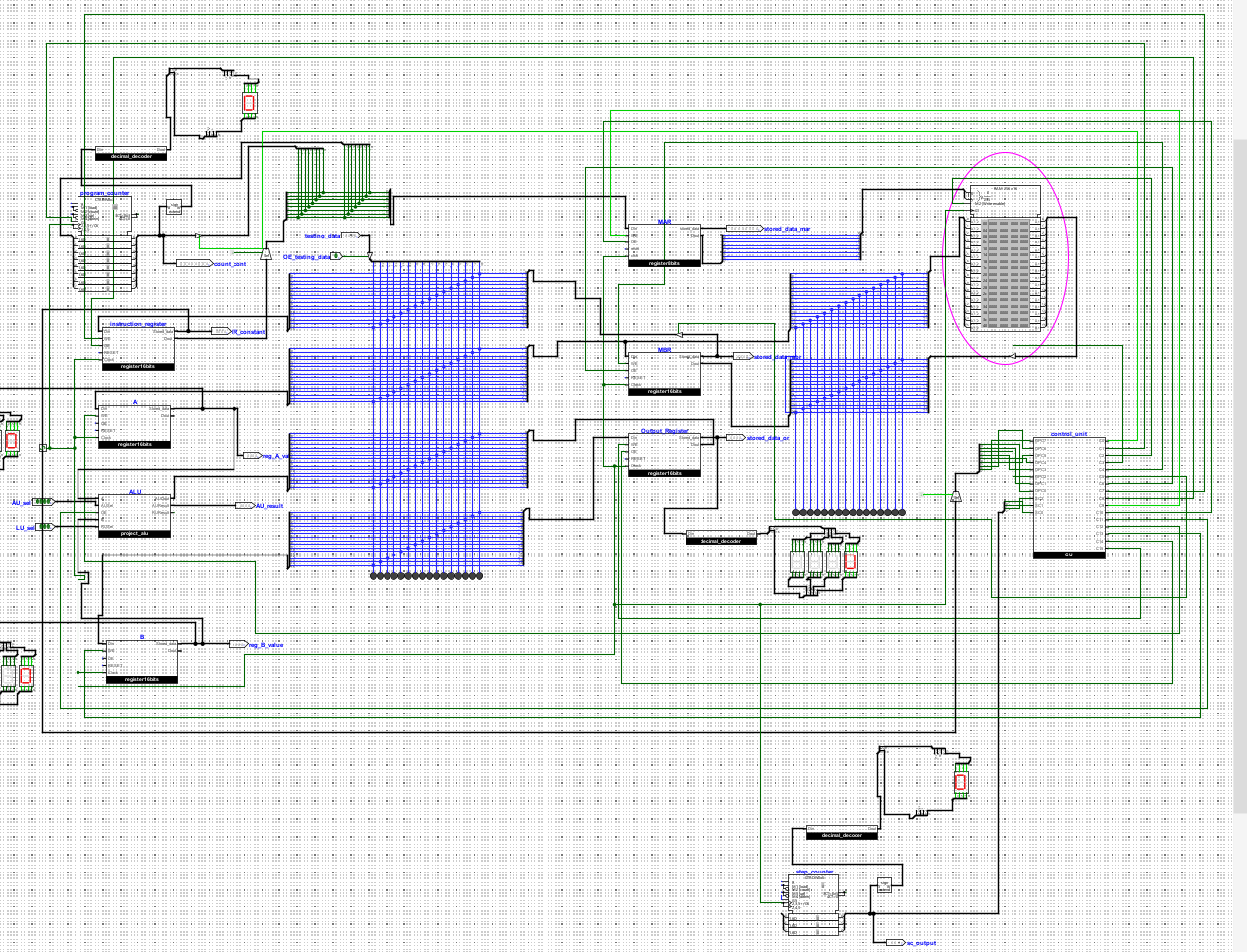Select the MAR register block
The image size is (1247, 952).
pyautogui.click(x=665, y=245)
